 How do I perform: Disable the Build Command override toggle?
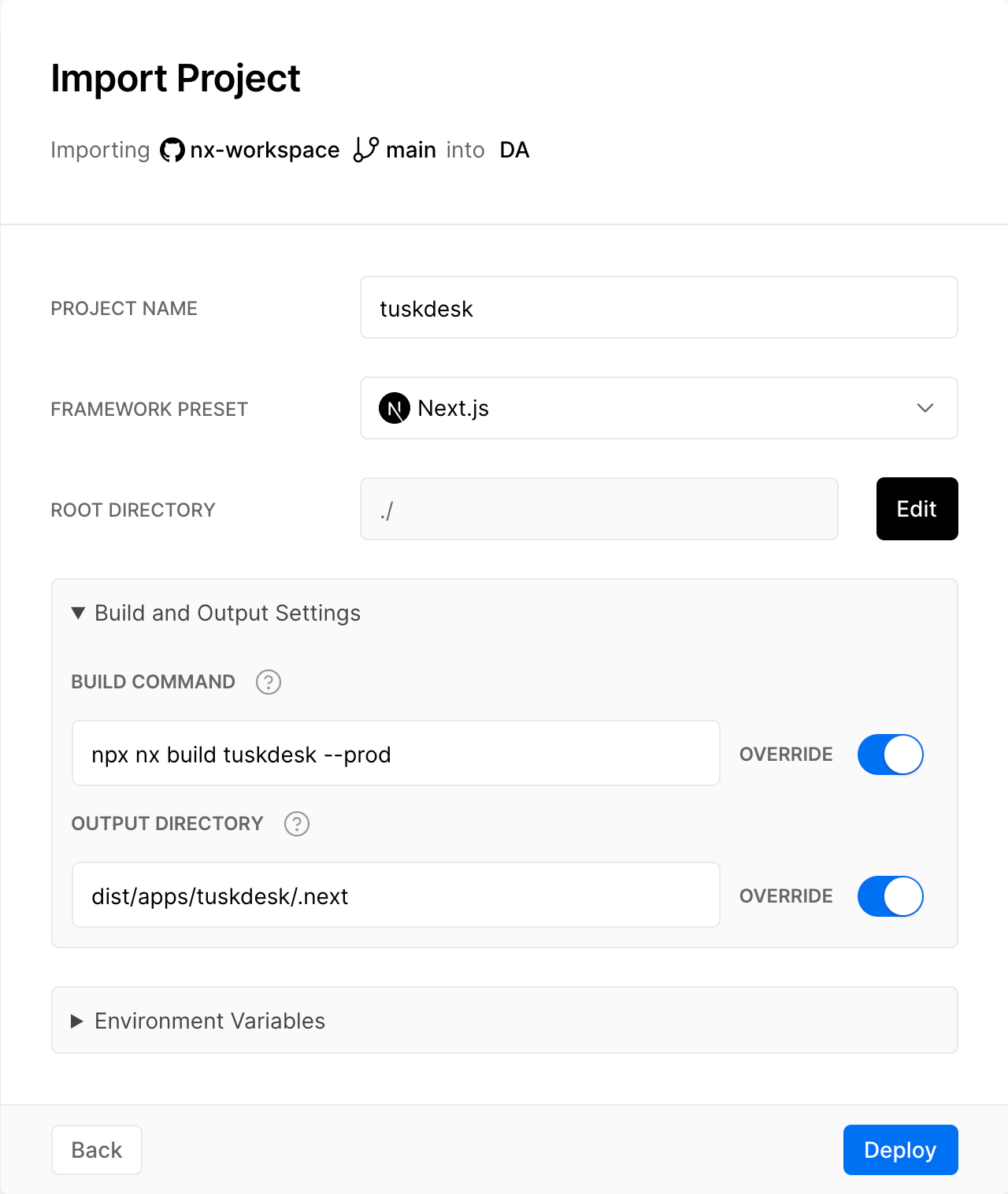coord(890,754)
